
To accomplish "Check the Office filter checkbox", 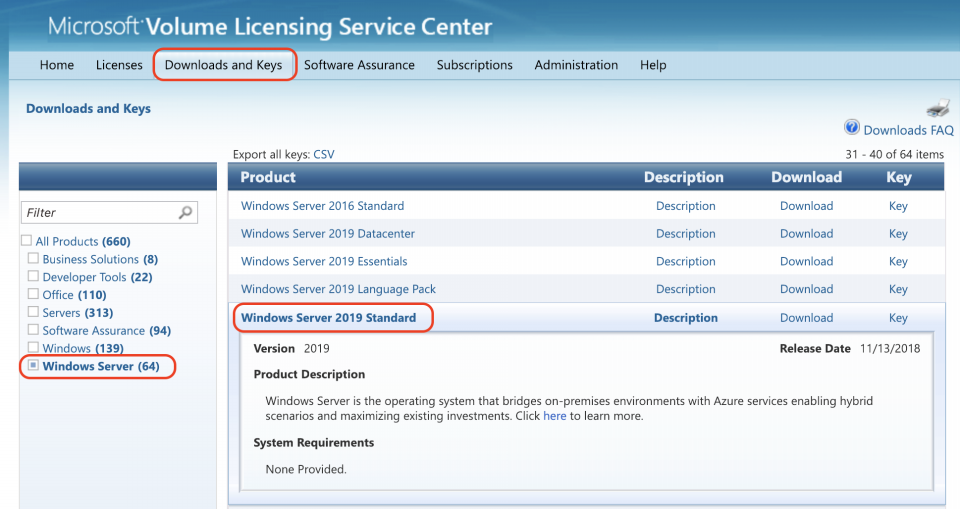I will (x=33, y=295).
